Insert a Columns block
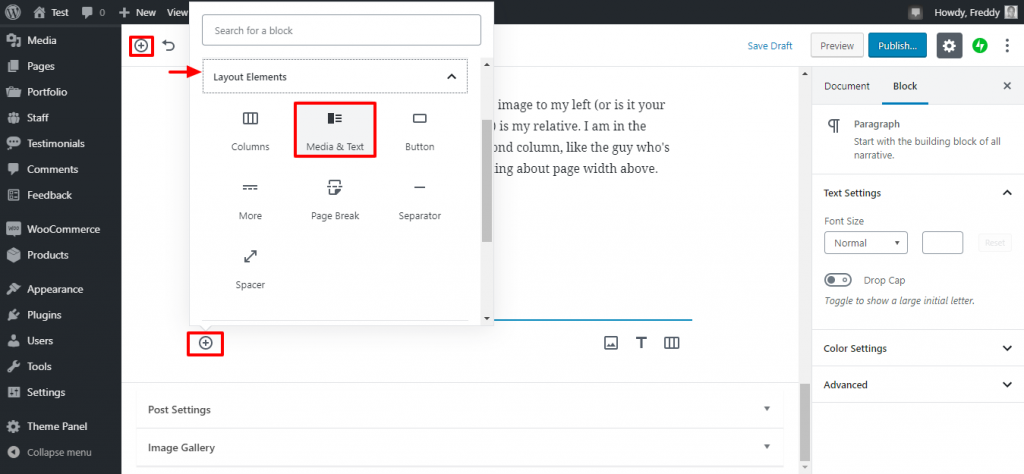 click(x=250, y=129)
